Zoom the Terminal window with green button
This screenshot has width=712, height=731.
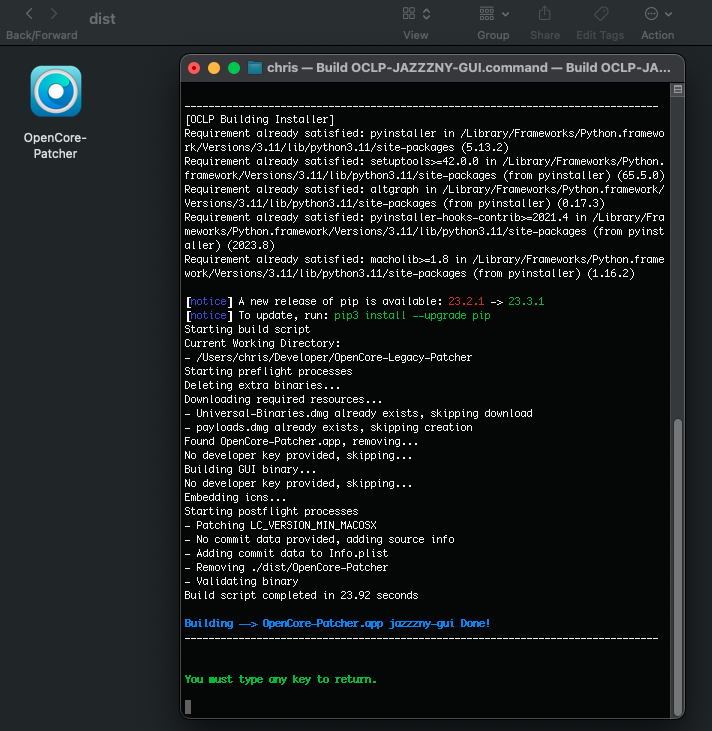234,68
